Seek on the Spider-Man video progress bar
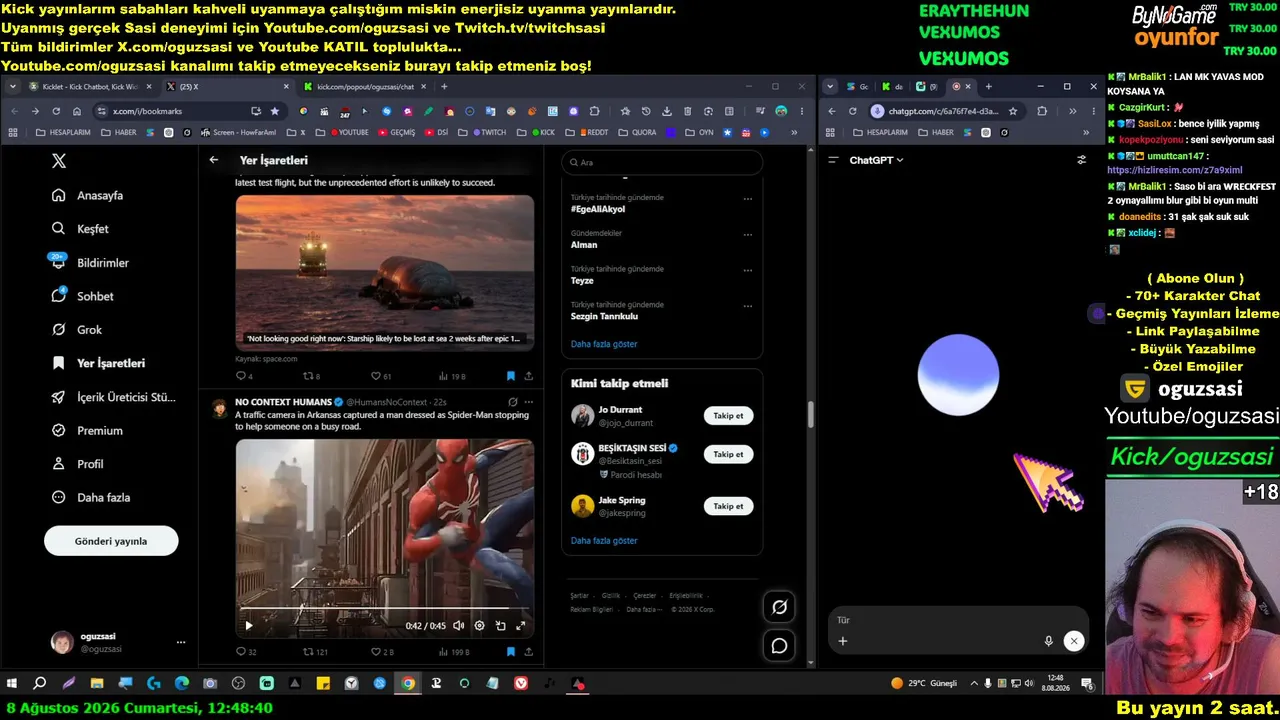The height and width of the screenshot is (720, 1280). [384, 608]
